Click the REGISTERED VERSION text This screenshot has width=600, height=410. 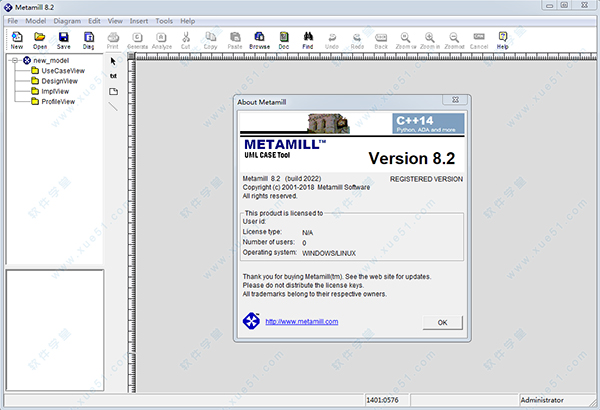(x=426, y=179)
